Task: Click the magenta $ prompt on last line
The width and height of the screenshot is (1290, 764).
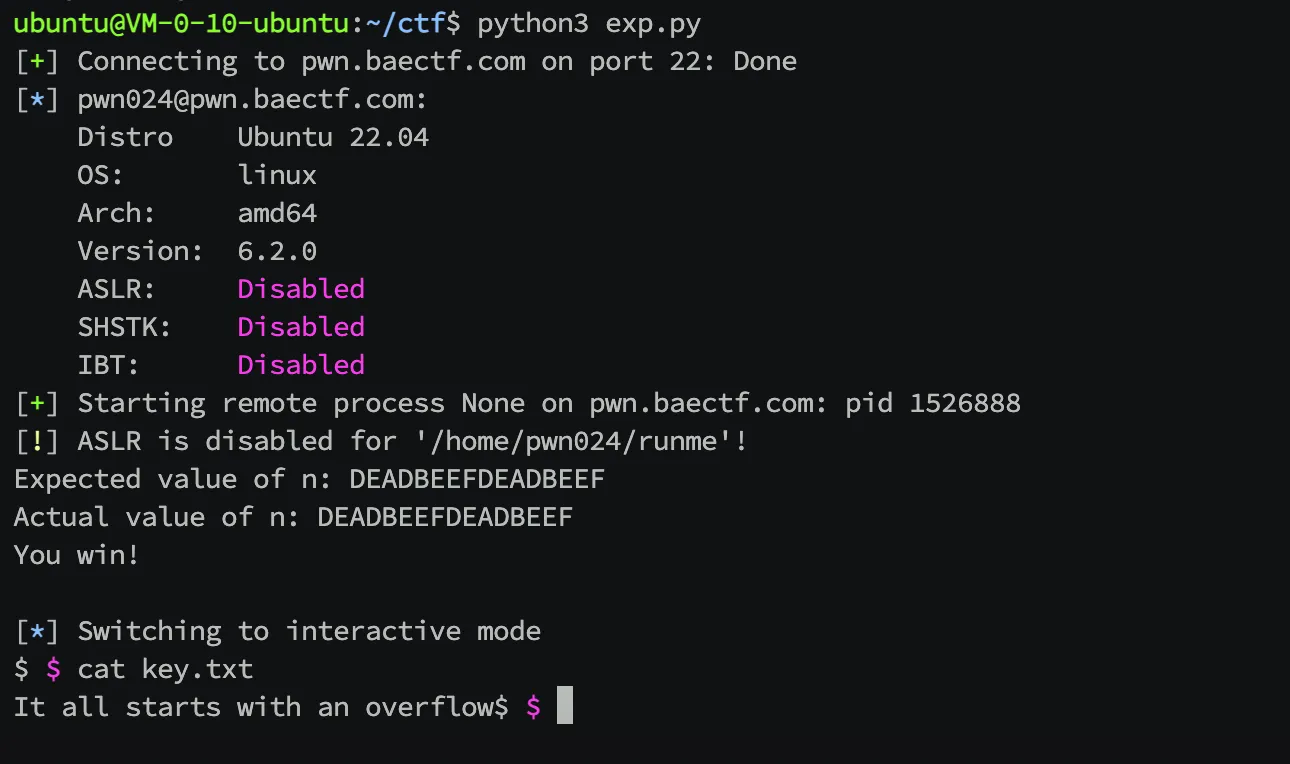Action: point(533,707)
